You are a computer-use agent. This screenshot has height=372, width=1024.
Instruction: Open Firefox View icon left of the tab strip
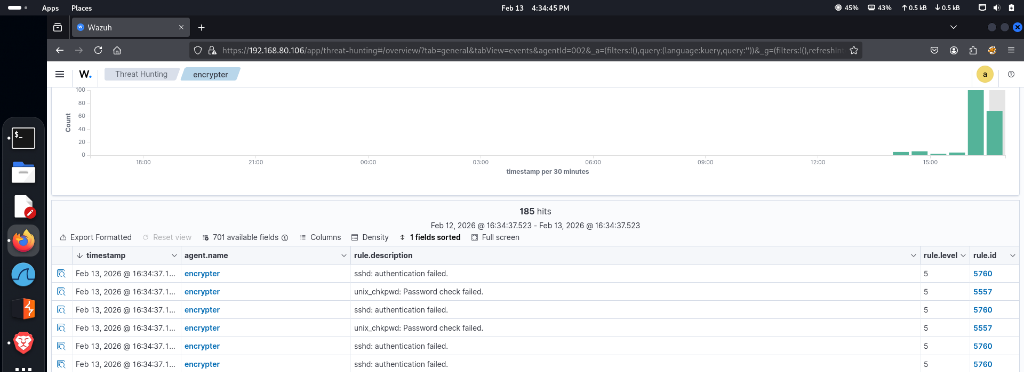(57, 27)
